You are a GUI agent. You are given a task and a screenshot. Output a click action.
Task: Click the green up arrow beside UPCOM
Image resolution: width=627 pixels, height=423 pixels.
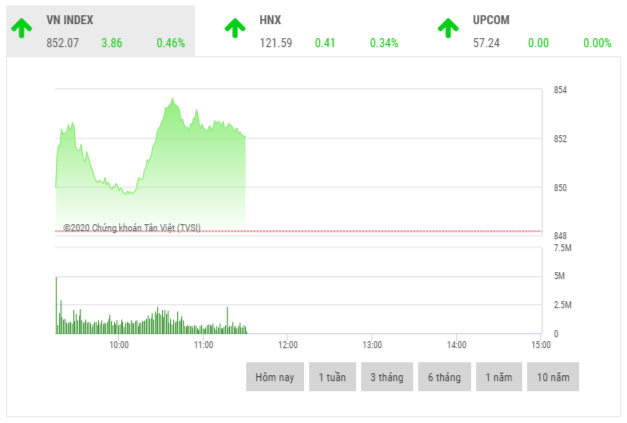[x=449, y=28]
